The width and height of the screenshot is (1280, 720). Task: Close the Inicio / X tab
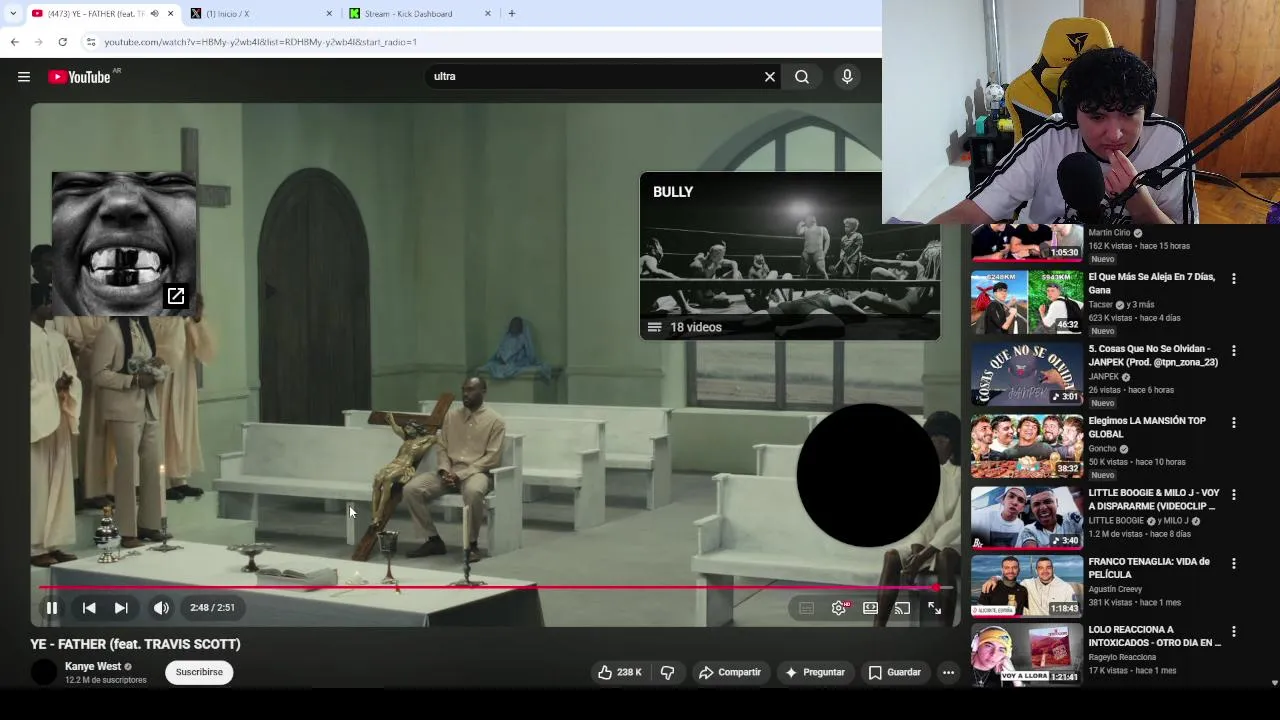(x=329, y=13)
